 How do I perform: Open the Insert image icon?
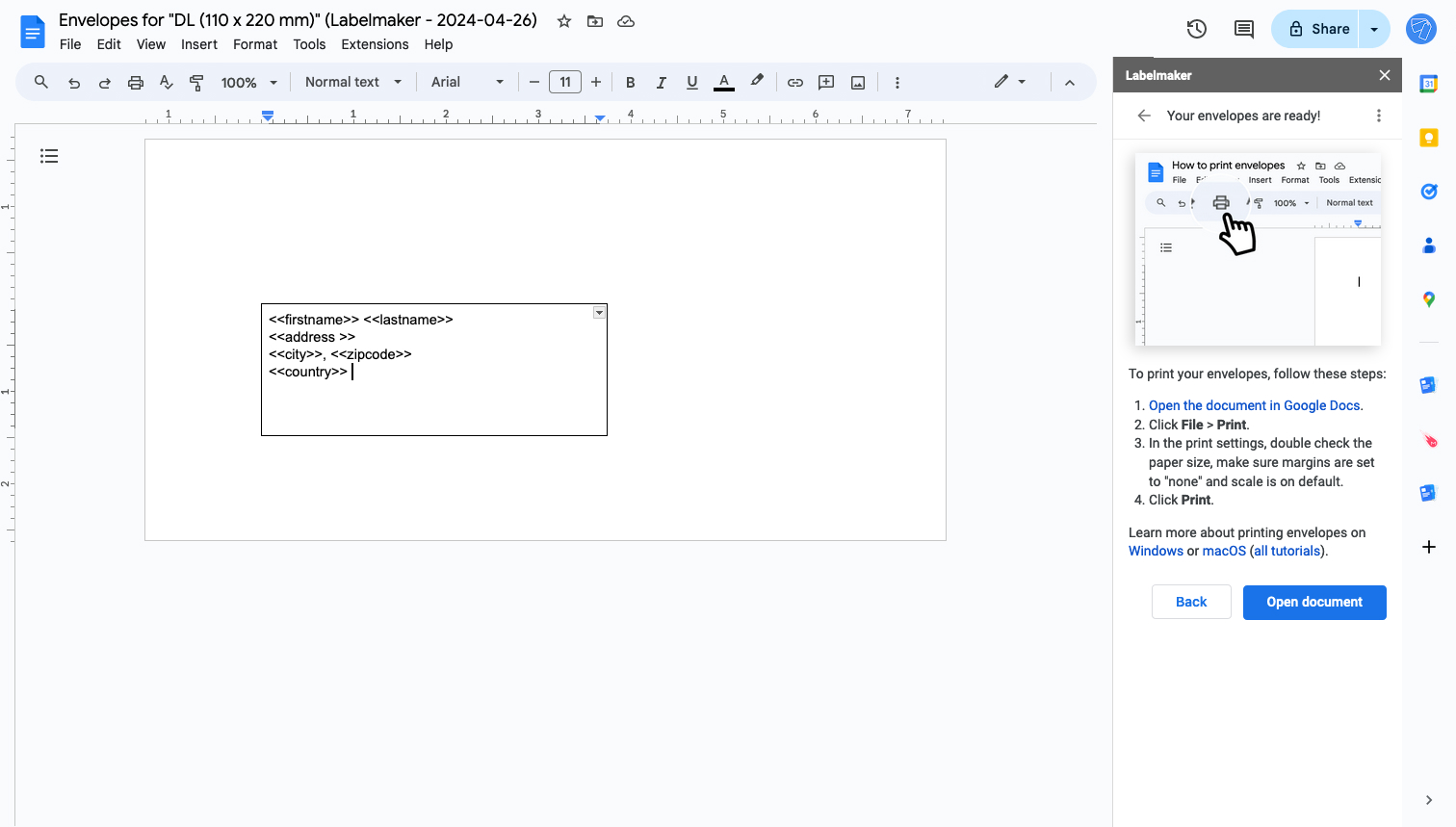tap(857, 82)
